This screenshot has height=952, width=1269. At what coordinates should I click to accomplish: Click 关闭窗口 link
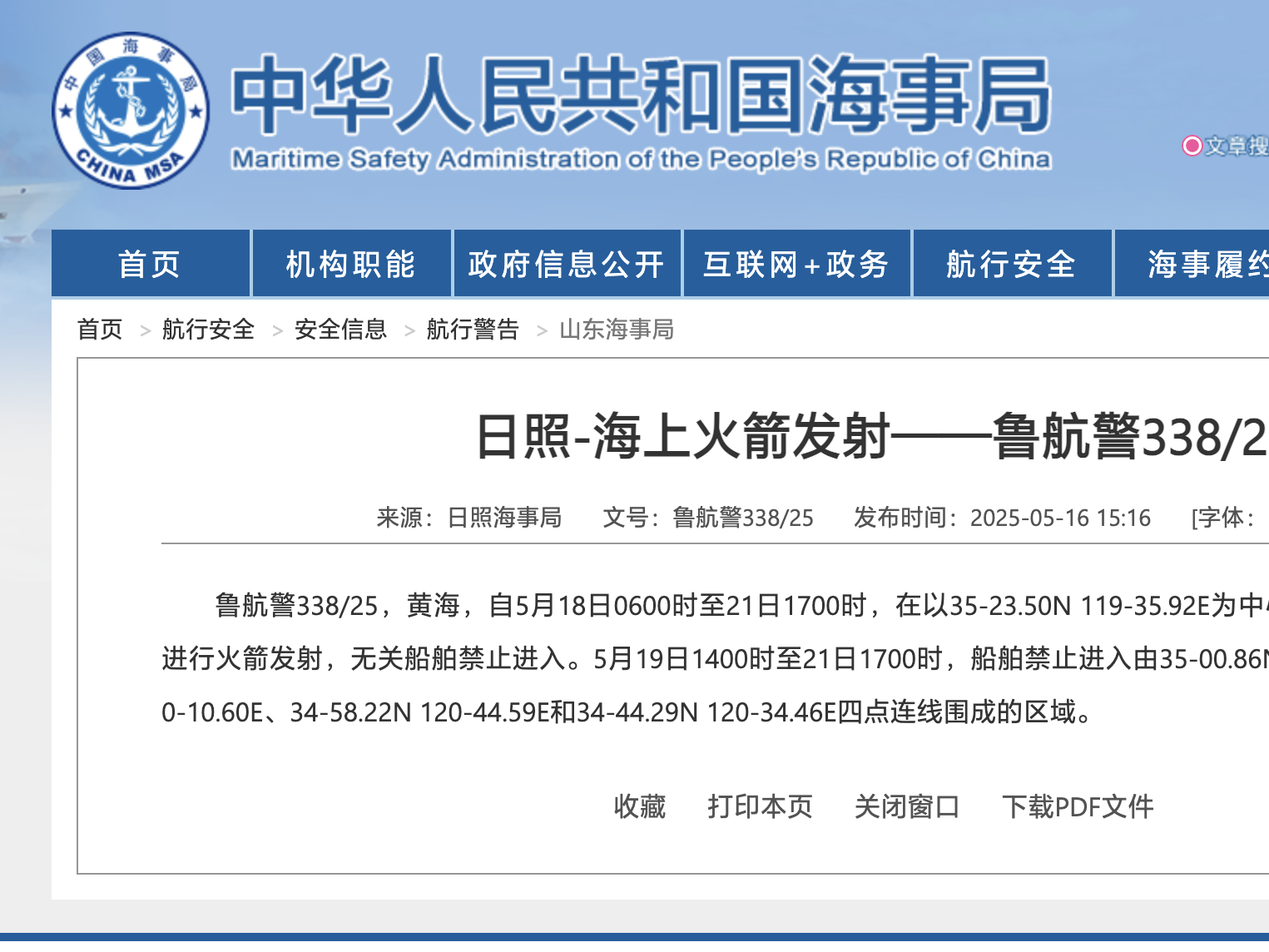[907, 806]
